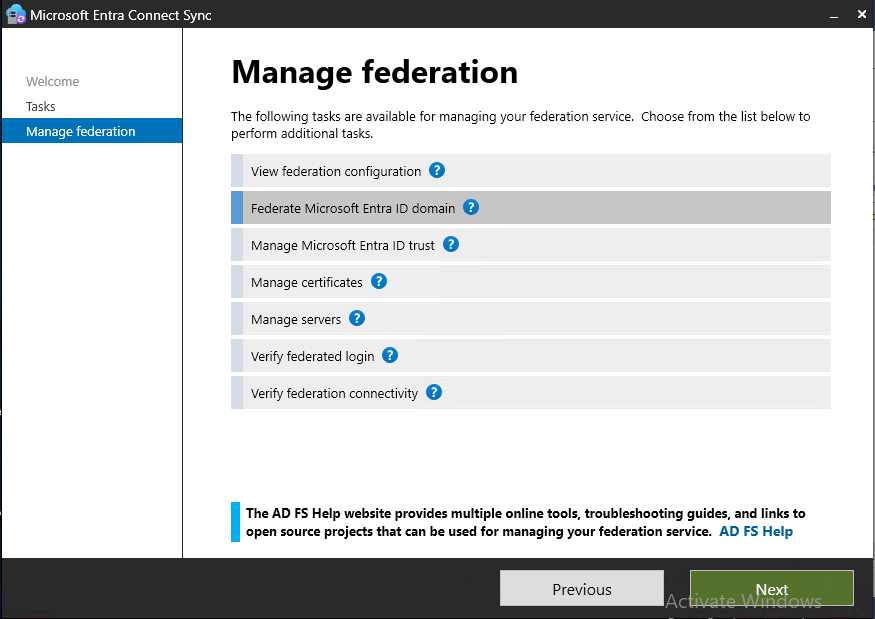Click help icon beside Verify federated login
This screenshot has width=875, height=619.
[390, 356]
